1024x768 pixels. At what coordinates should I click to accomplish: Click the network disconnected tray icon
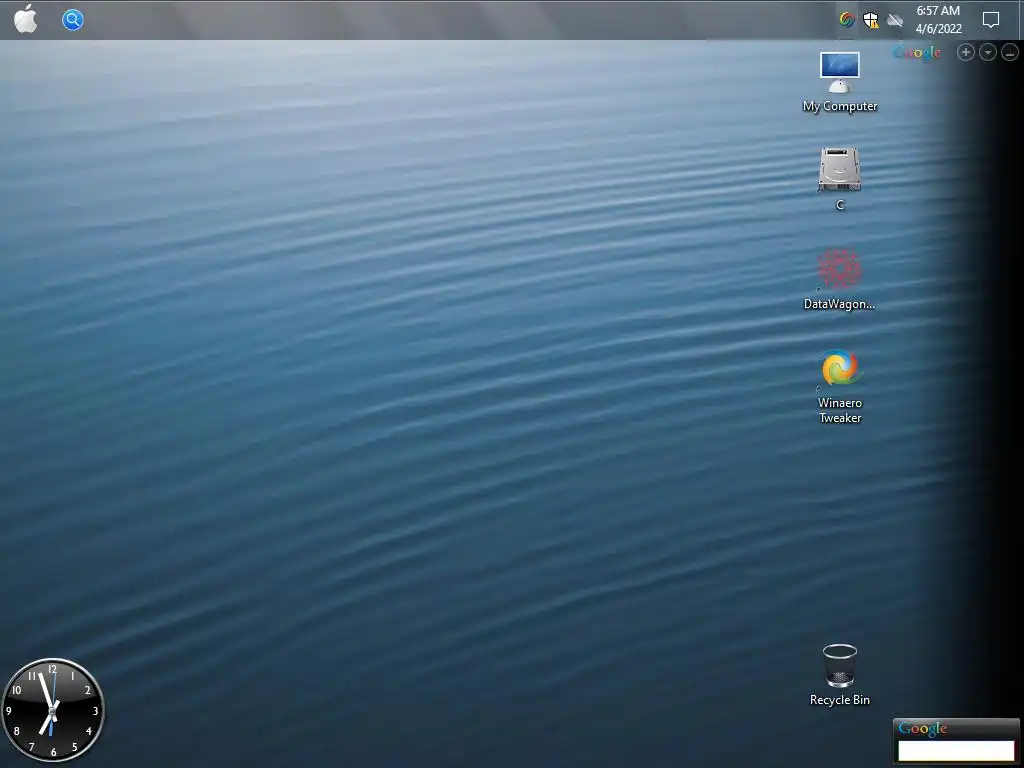(x=895, y=20)
